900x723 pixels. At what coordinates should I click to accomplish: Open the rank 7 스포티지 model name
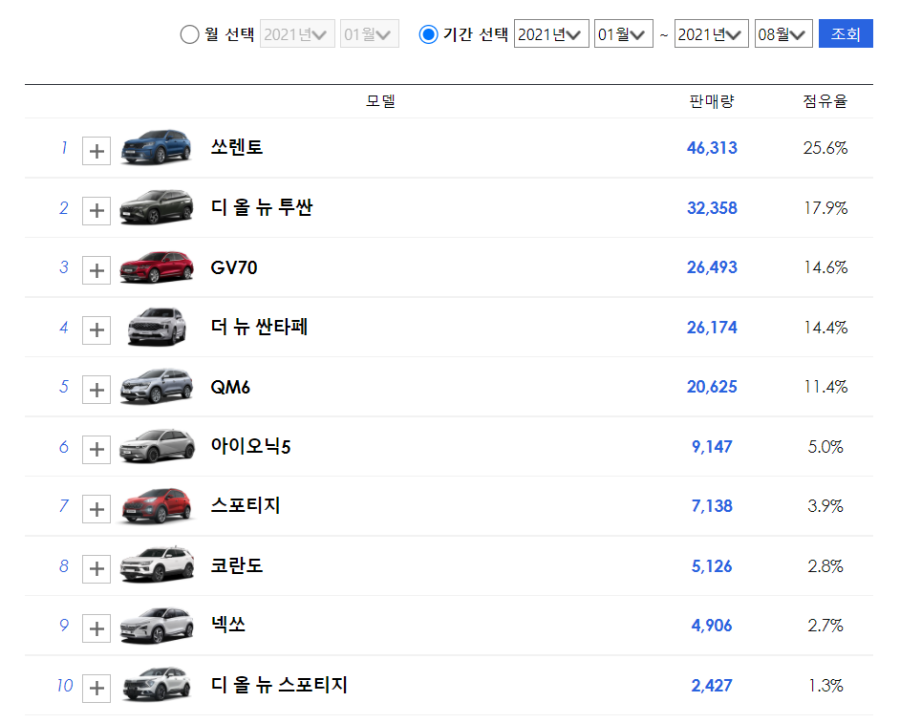pos(246,506)
